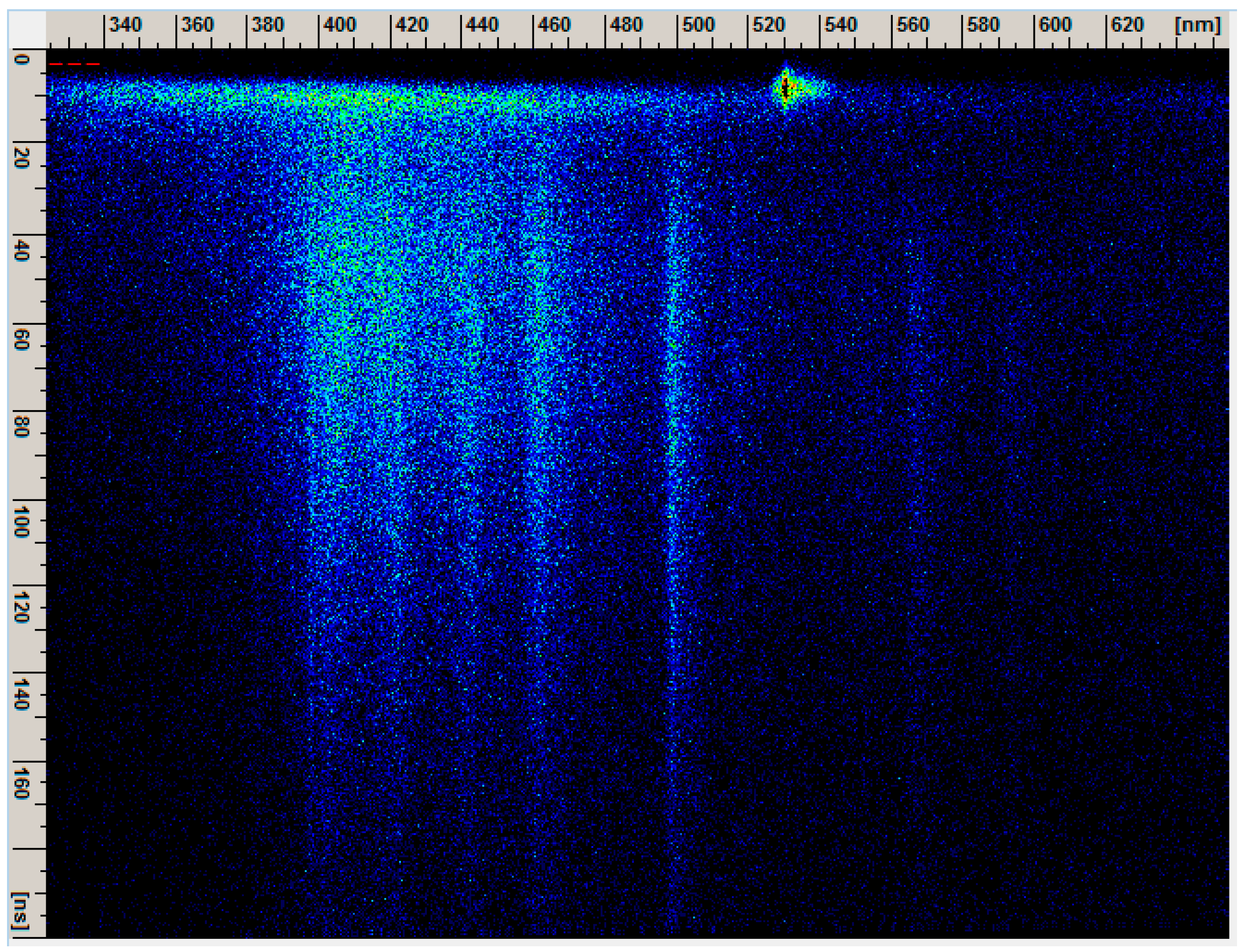Click the 620 tick label on the wavelength ruler
The image size is (1248, 952).
pos(1127,24)
